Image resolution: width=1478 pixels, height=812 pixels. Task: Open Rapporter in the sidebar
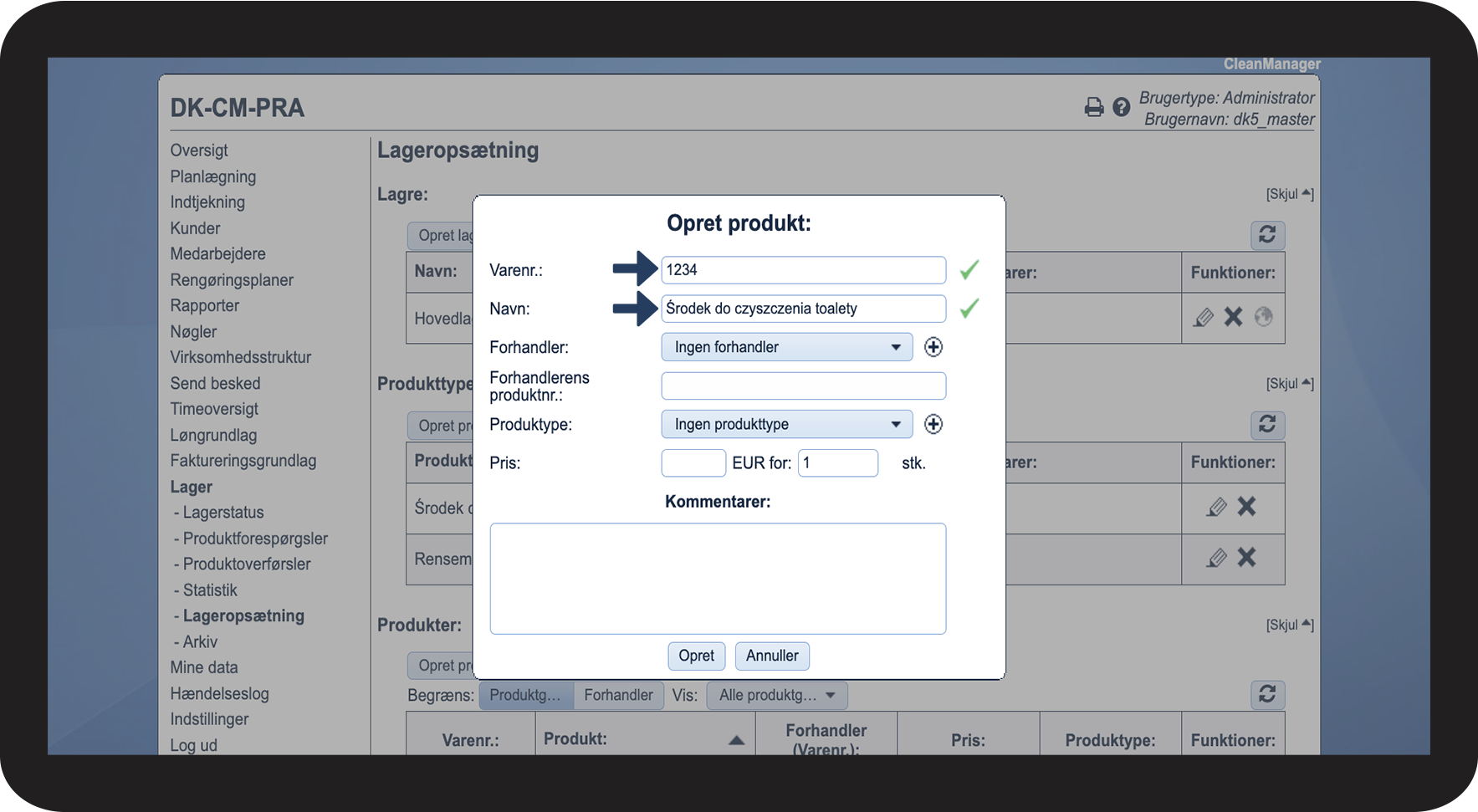coord(205,306)
